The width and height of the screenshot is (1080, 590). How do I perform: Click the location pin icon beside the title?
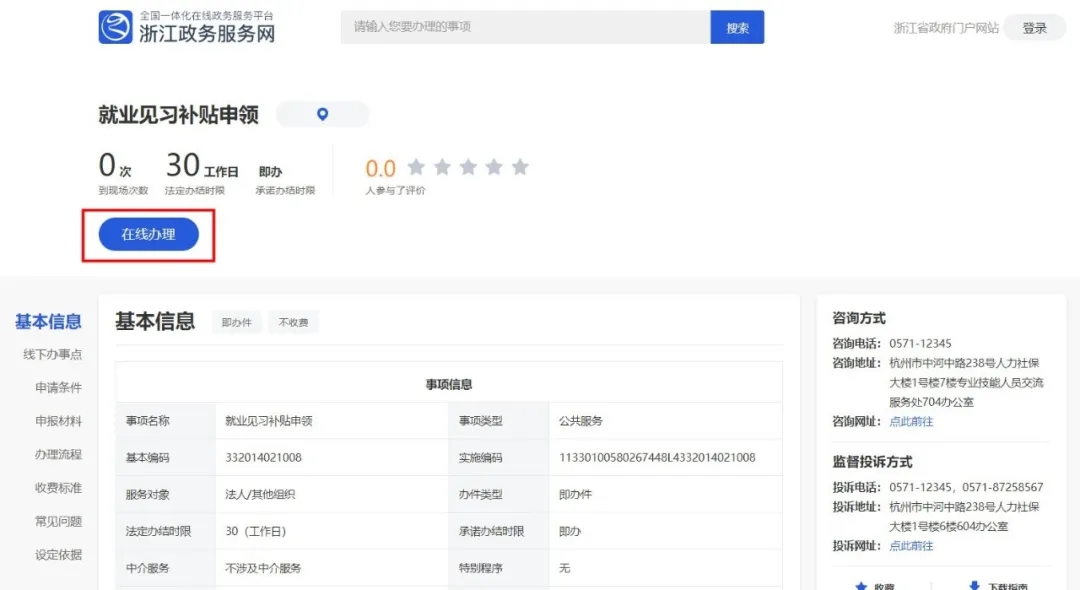click(322, 113)
